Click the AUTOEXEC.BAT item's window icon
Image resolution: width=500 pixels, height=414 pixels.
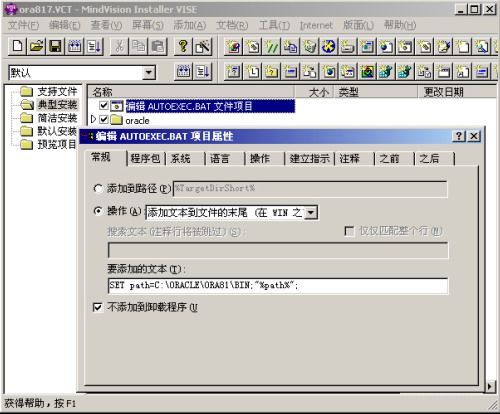pyautogui.click(x=117, y=106)
